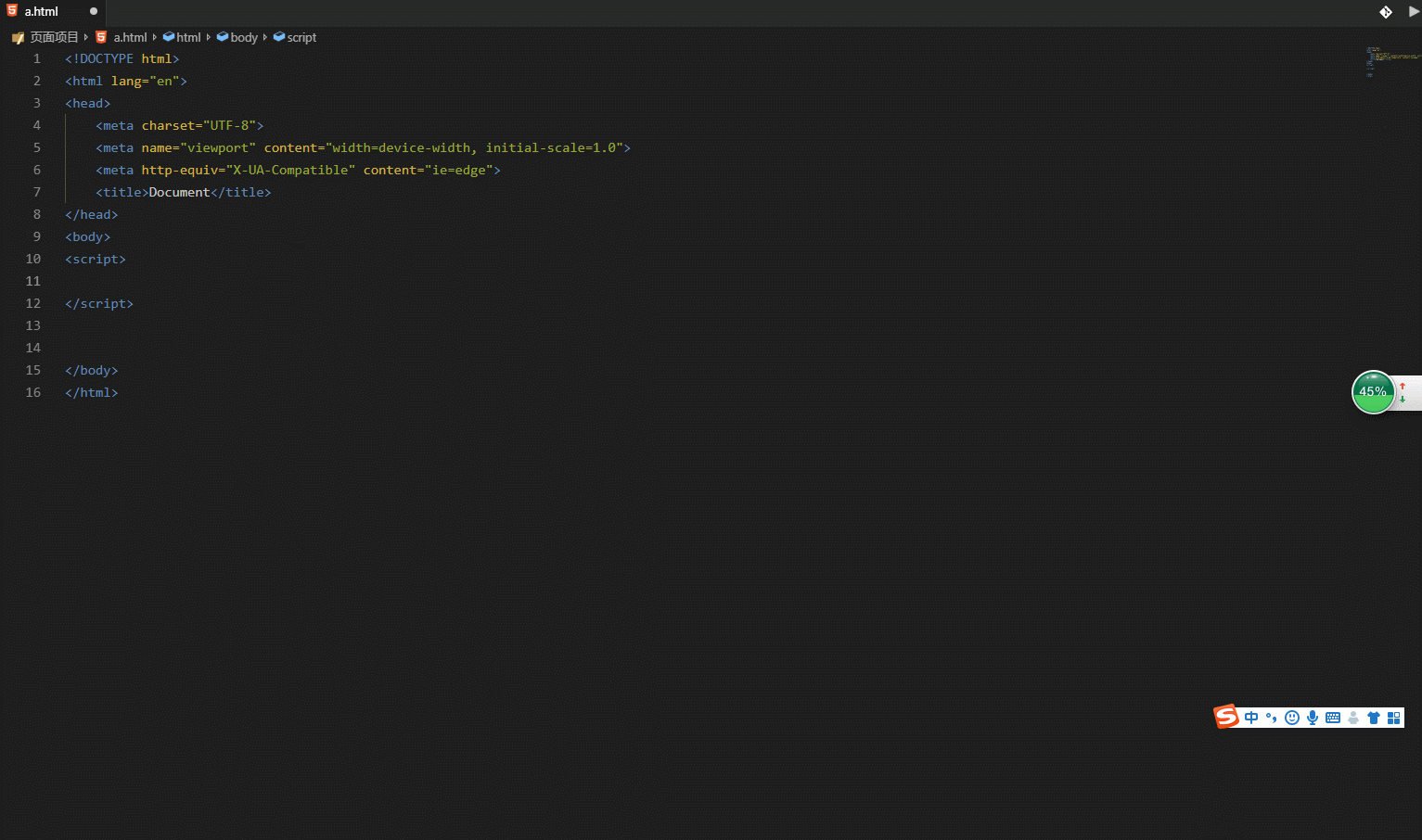This screenshot has height=840, width=1422.
Task: Expand the arrow after a.html breadcrumb
Action: pyautogui.click(x=154, y=37)
